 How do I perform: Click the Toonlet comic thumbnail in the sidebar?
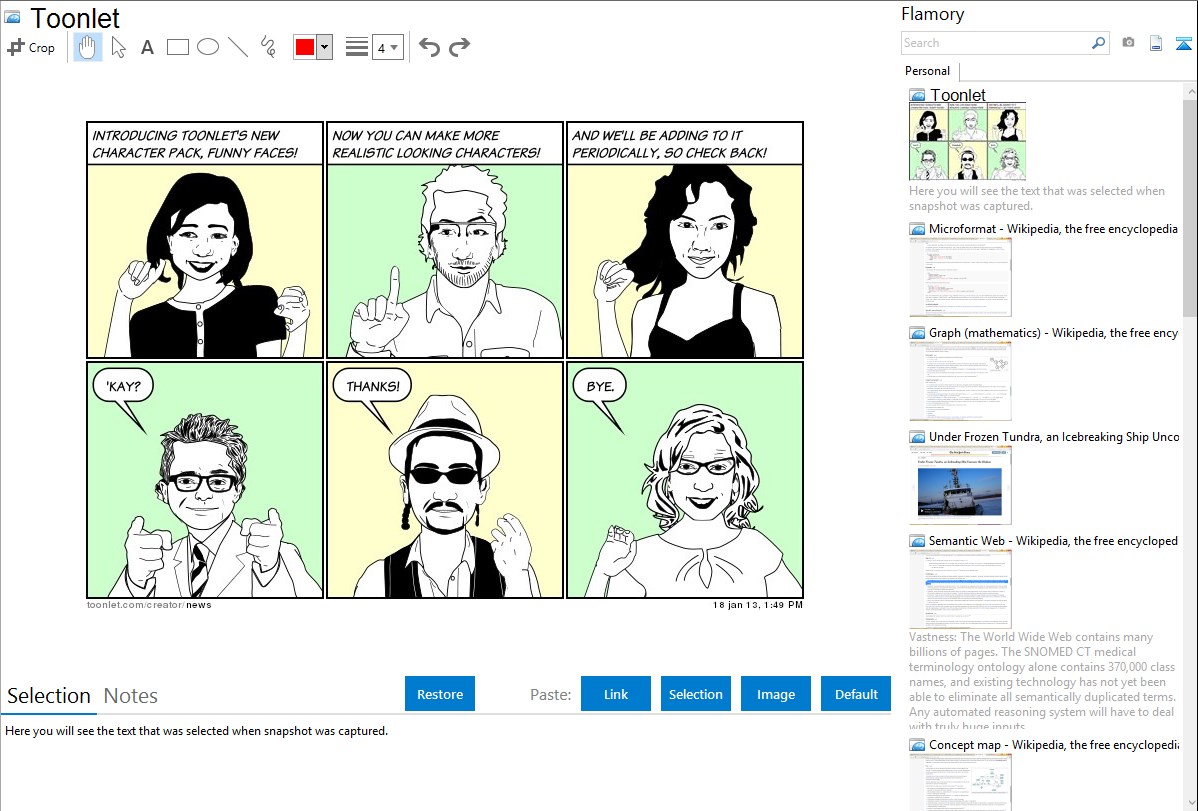coord(968,141)
